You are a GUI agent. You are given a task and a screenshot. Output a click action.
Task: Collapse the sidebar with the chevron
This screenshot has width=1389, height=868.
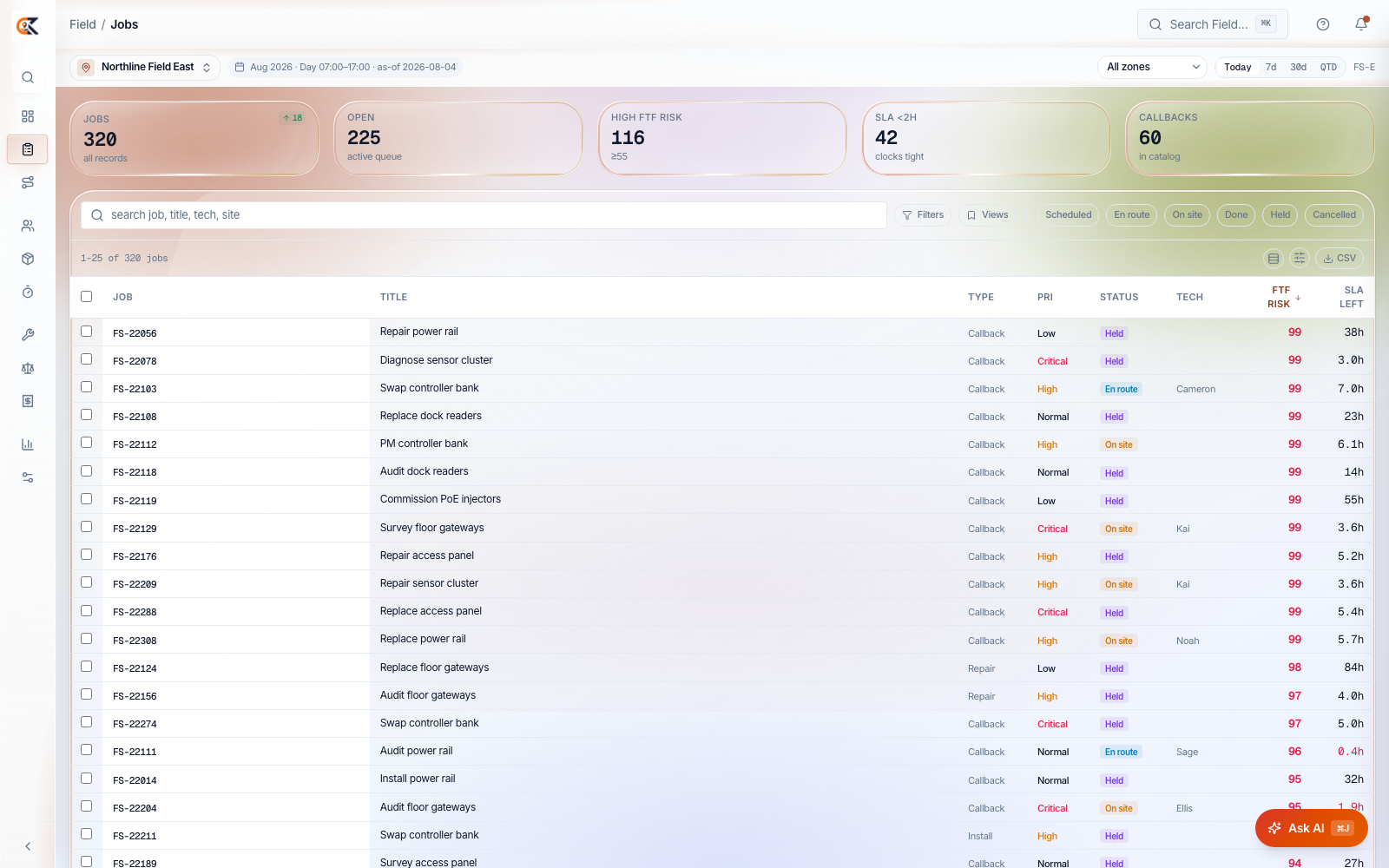28,846
